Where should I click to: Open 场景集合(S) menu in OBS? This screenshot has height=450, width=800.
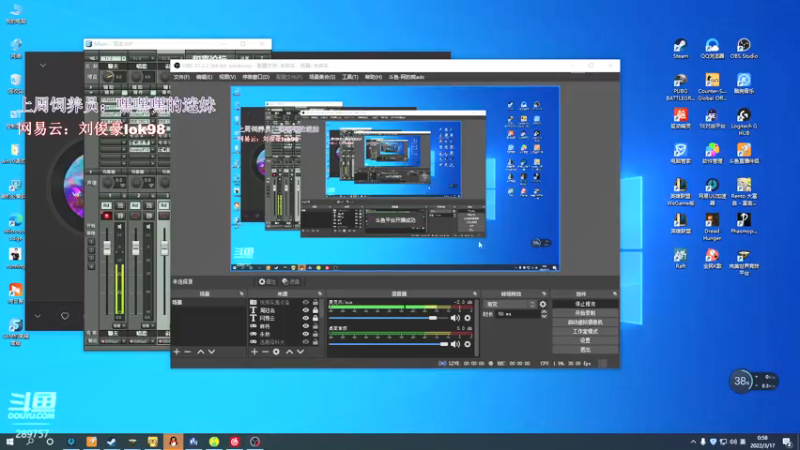click(x=322, y=77)
